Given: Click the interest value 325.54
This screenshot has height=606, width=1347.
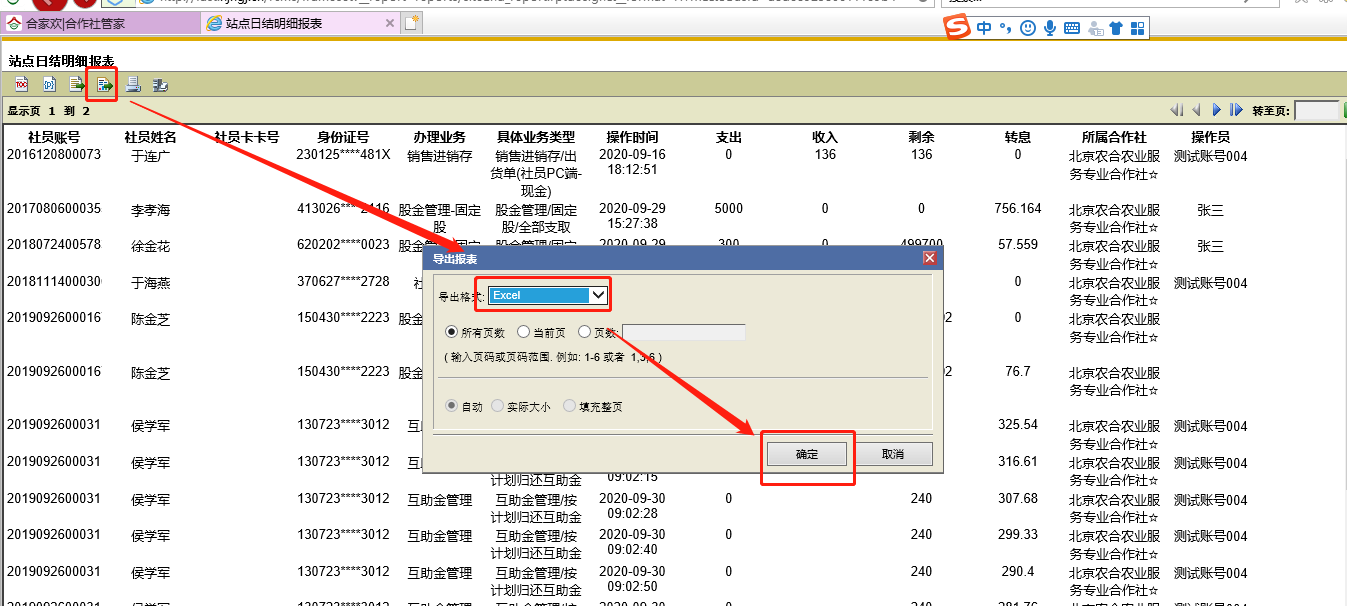Looking at the screenshot, I should coord(1018,425).
